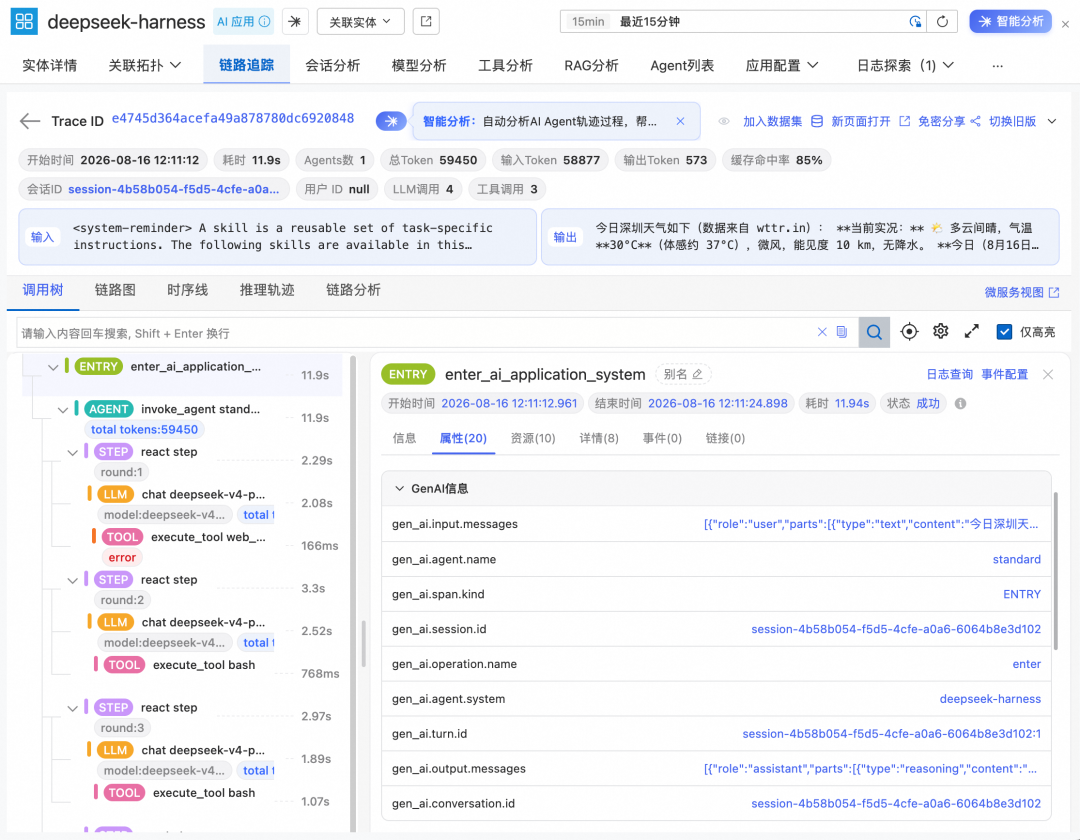
Task: Open 事件配置 for this span
Action: tap(1004, 375)
